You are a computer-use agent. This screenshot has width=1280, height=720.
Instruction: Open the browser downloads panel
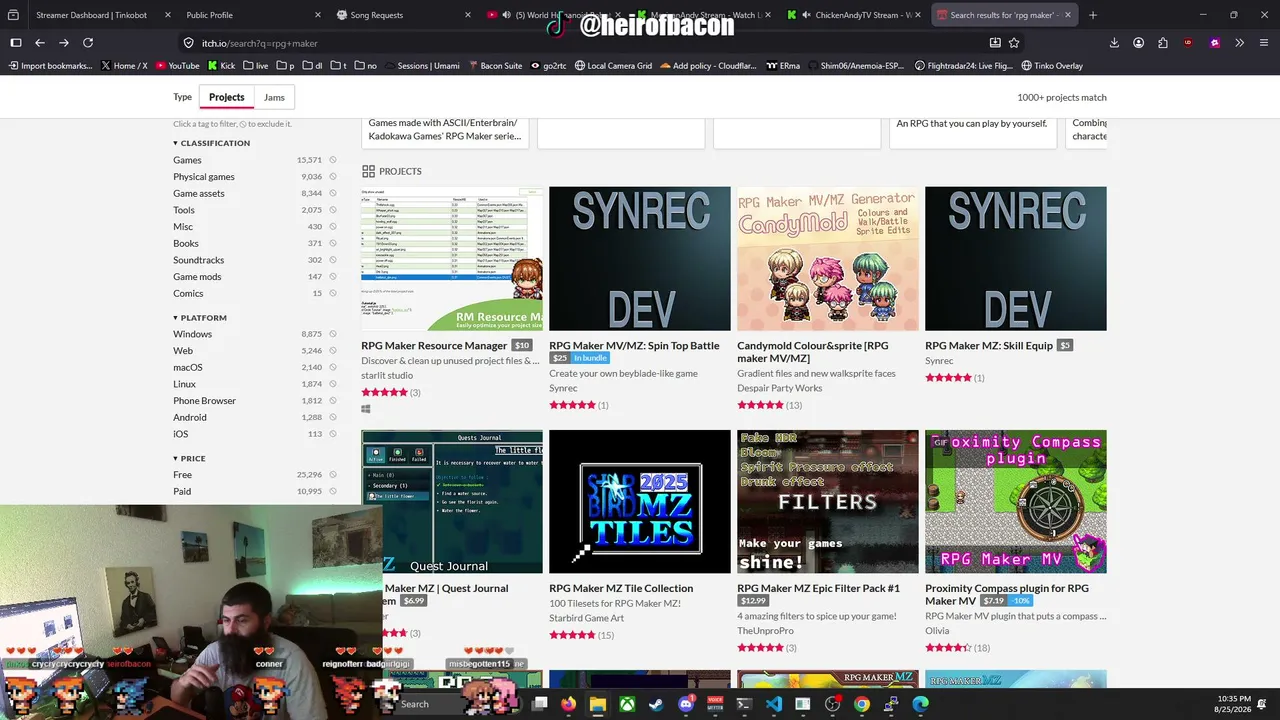[x=1114, y=43]
